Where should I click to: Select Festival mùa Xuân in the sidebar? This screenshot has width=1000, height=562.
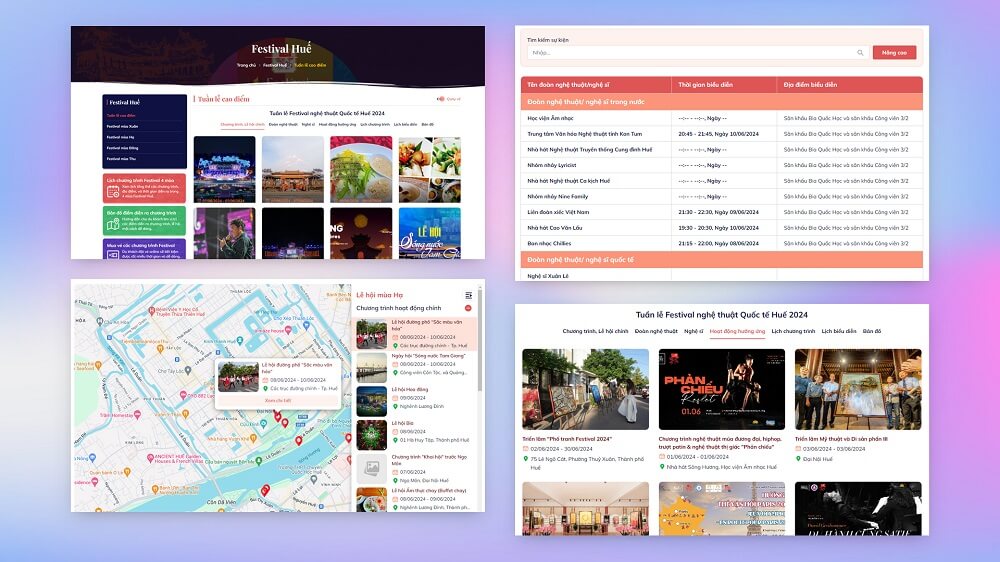122,126
